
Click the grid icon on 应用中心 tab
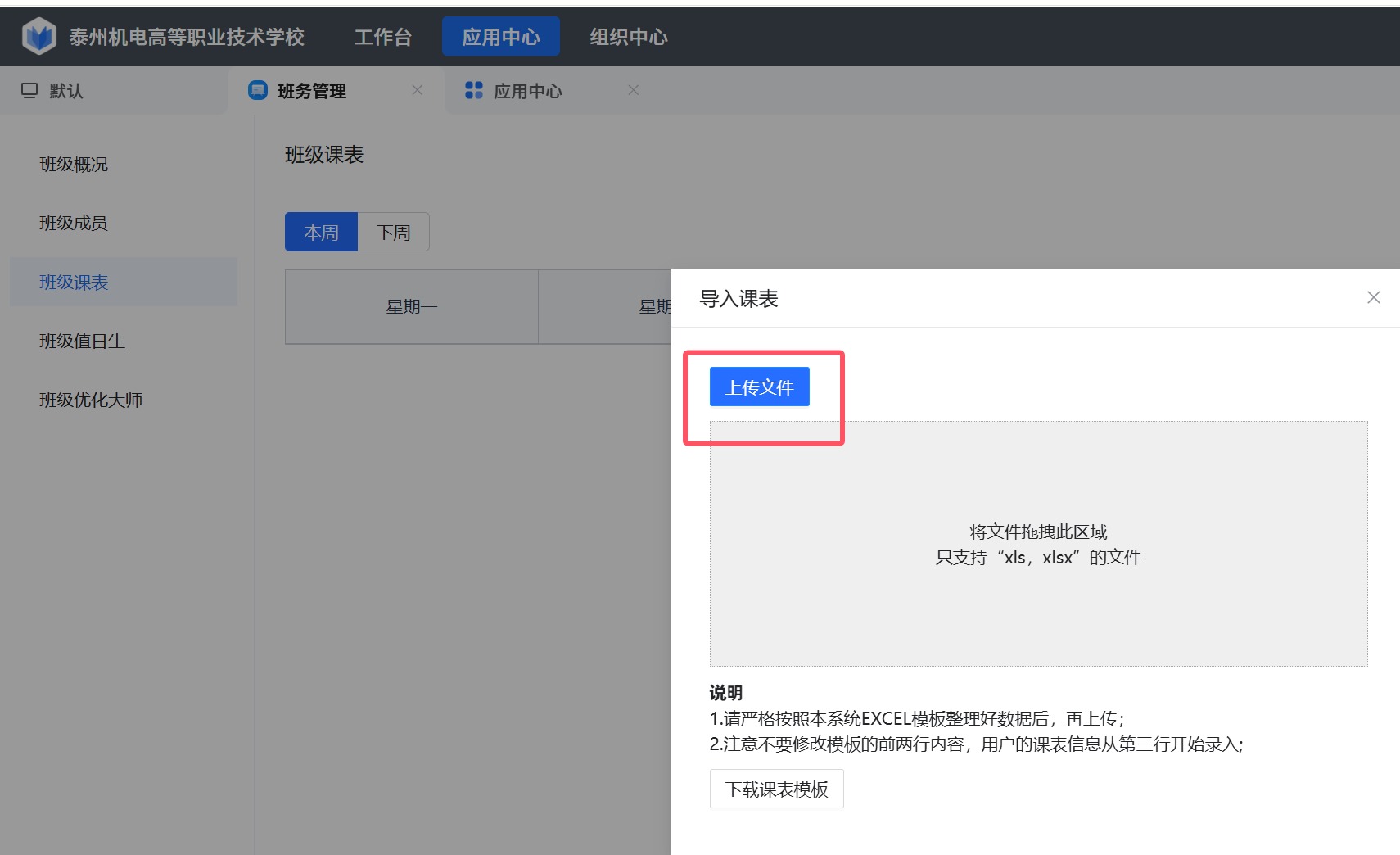473,90
